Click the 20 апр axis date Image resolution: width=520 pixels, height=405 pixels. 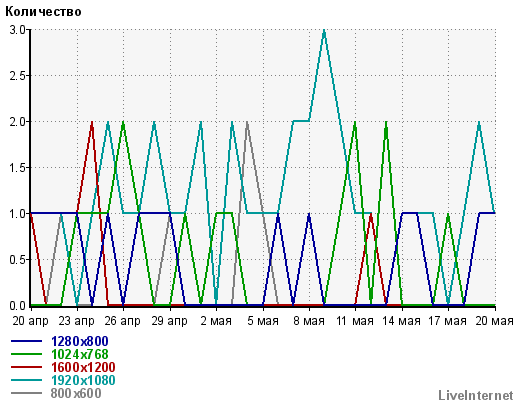[30, 321]
